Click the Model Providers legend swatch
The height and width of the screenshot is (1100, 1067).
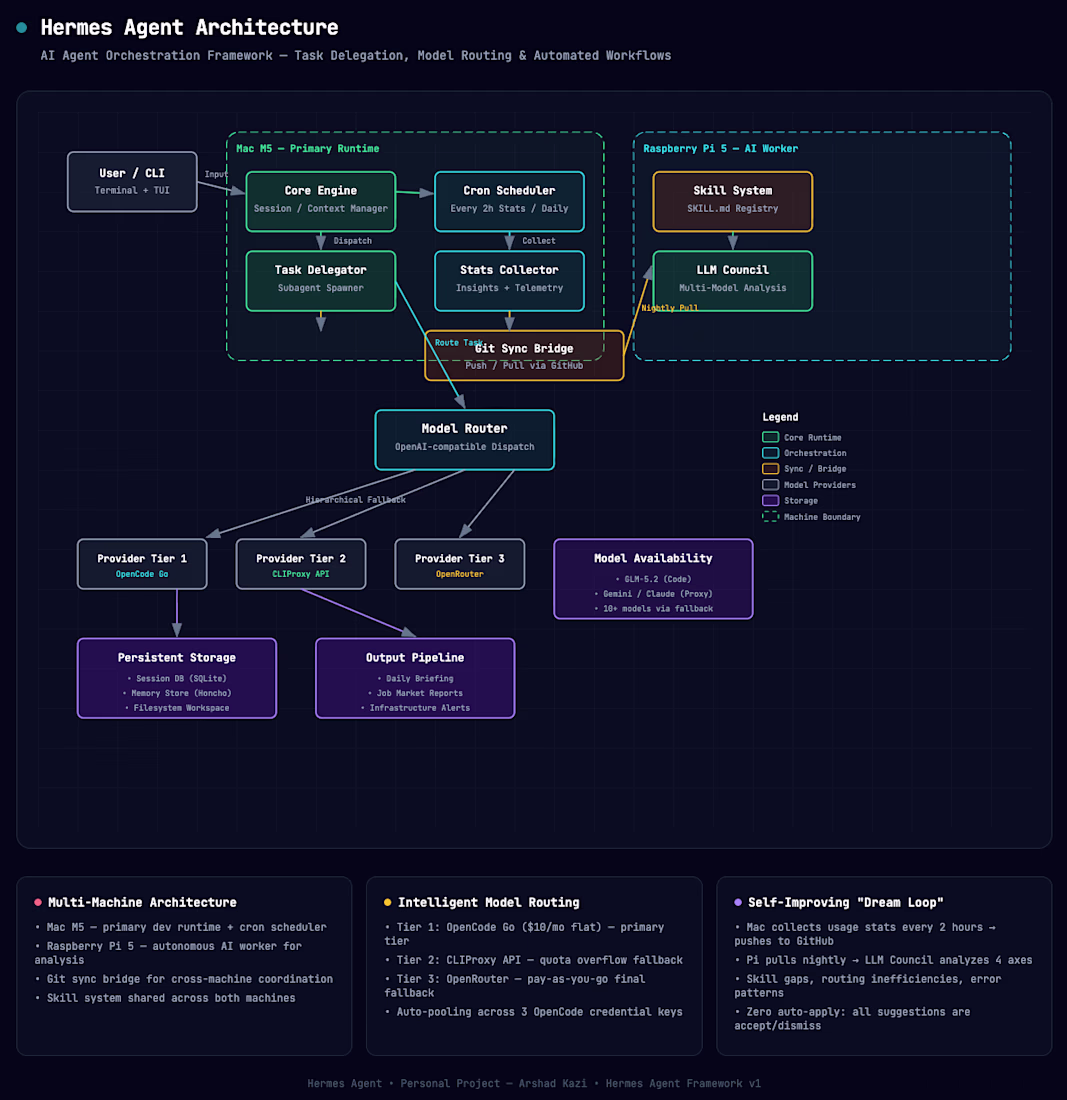point(770,485)
